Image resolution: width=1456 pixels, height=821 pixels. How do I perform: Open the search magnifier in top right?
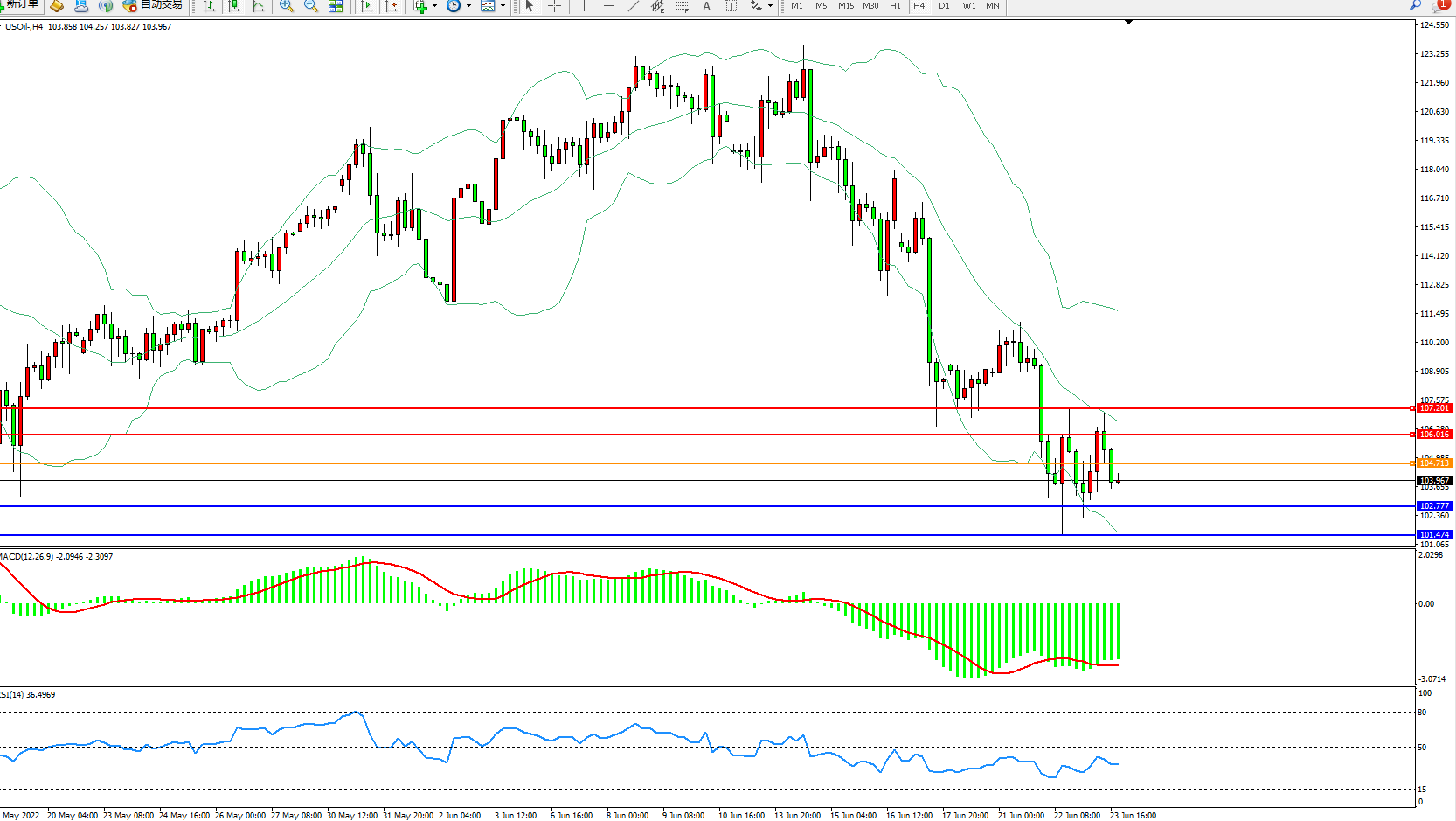click(x=1415, y=5)
